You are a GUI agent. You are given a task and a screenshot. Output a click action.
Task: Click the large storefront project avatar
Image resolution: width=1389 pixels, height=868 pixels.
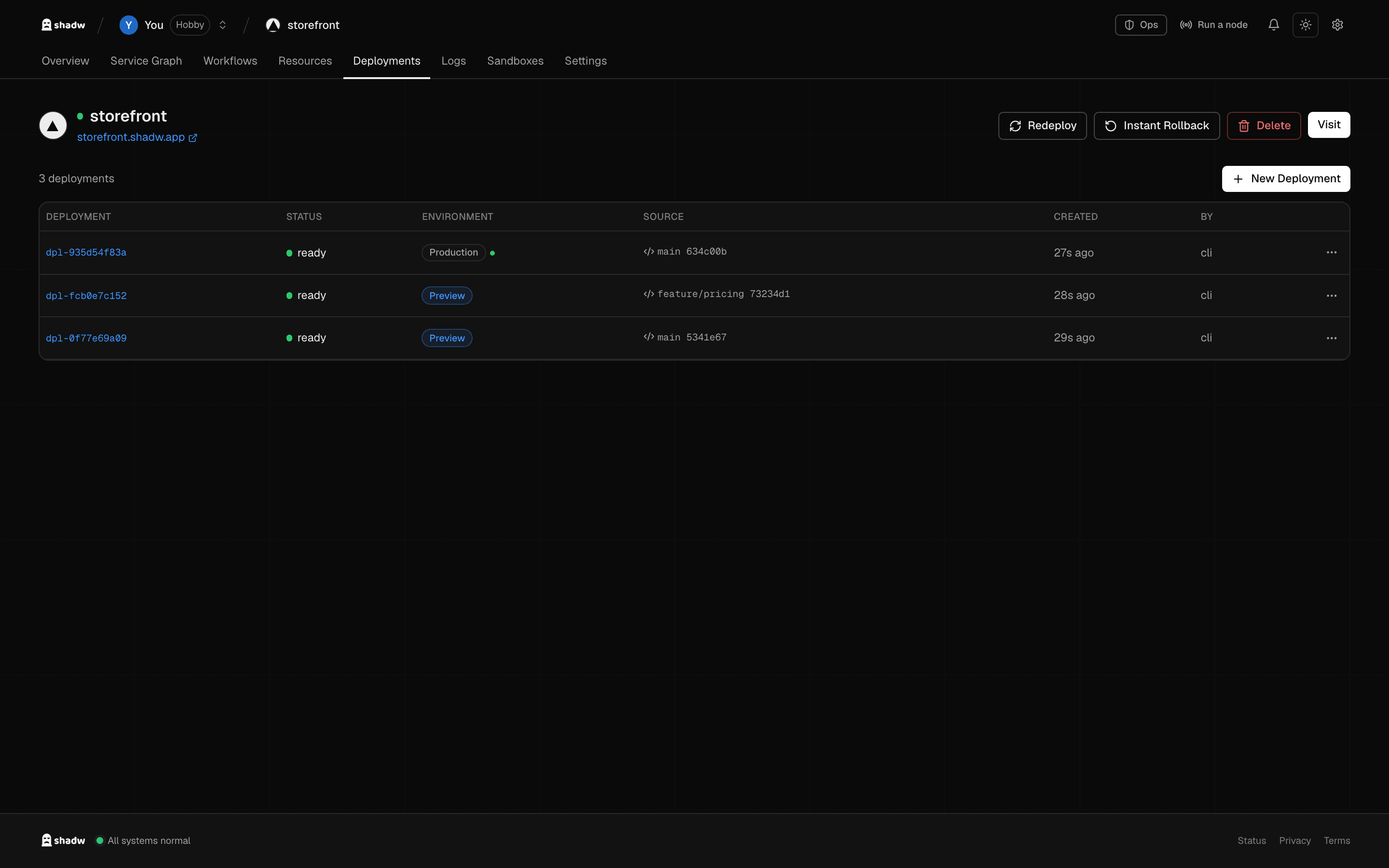pyautogui.click(x=53, y=125)
